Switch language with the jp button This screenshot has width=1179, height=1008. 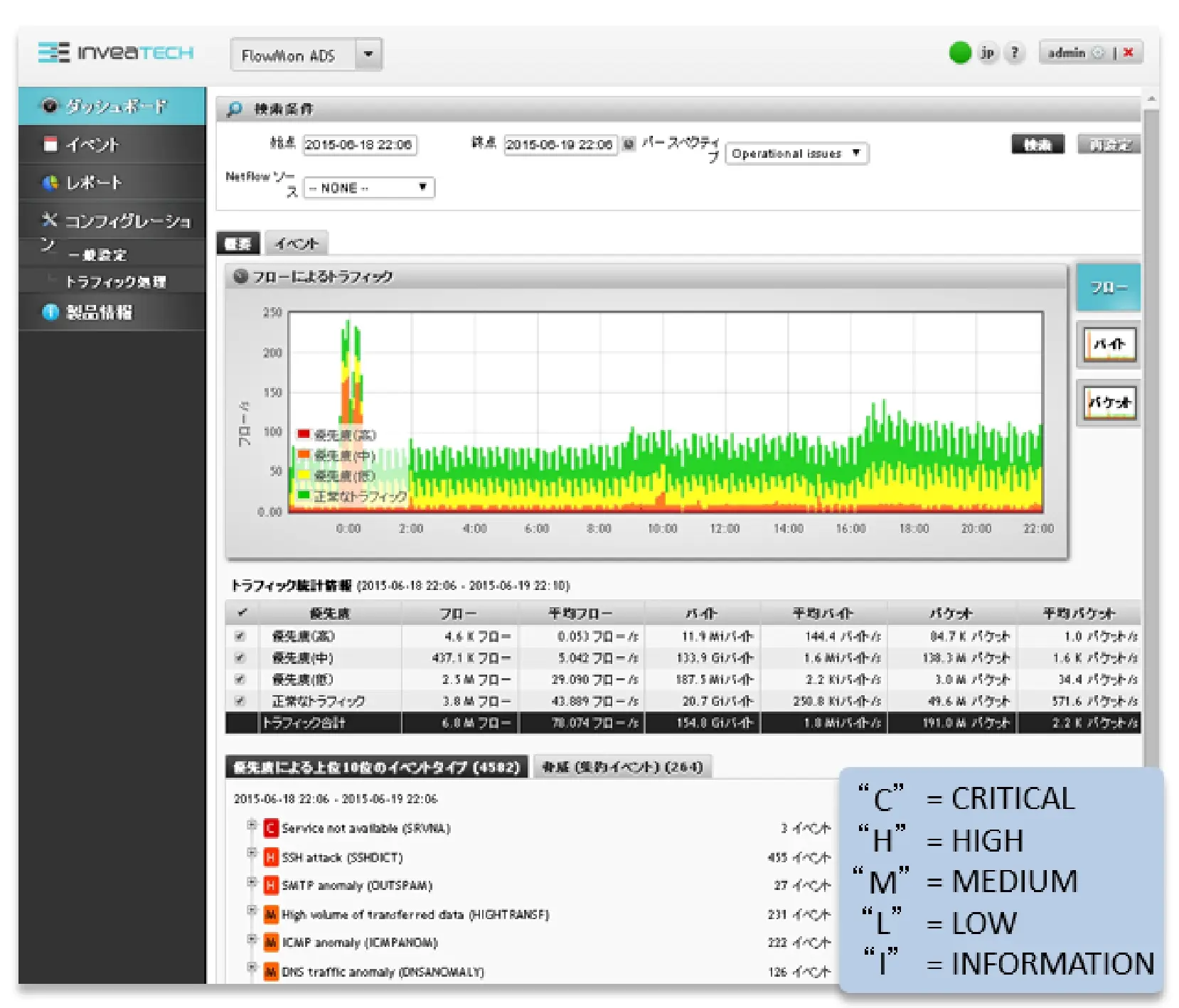987,53
